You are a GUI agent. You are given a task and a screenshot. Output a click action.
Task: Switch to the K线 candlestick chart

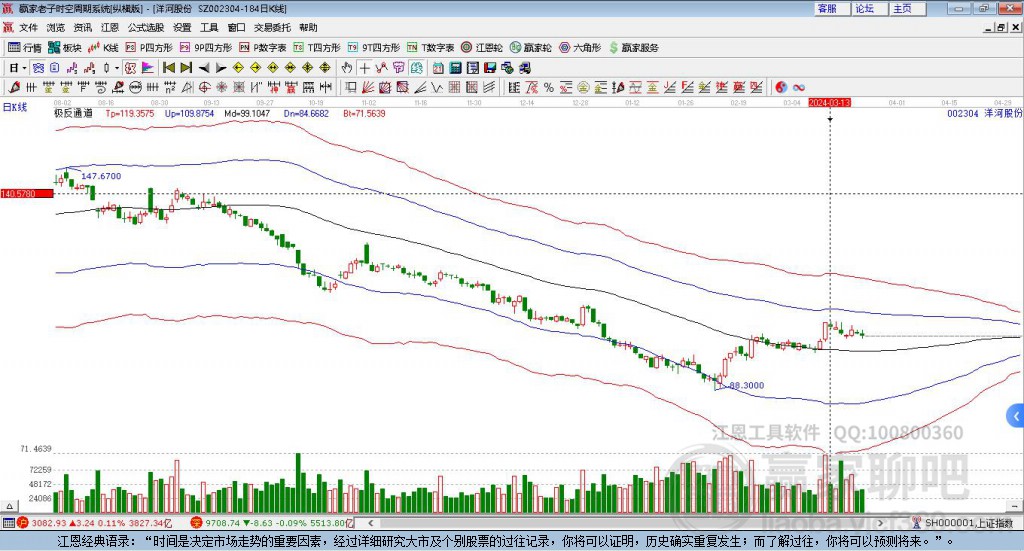pos(103,48)
